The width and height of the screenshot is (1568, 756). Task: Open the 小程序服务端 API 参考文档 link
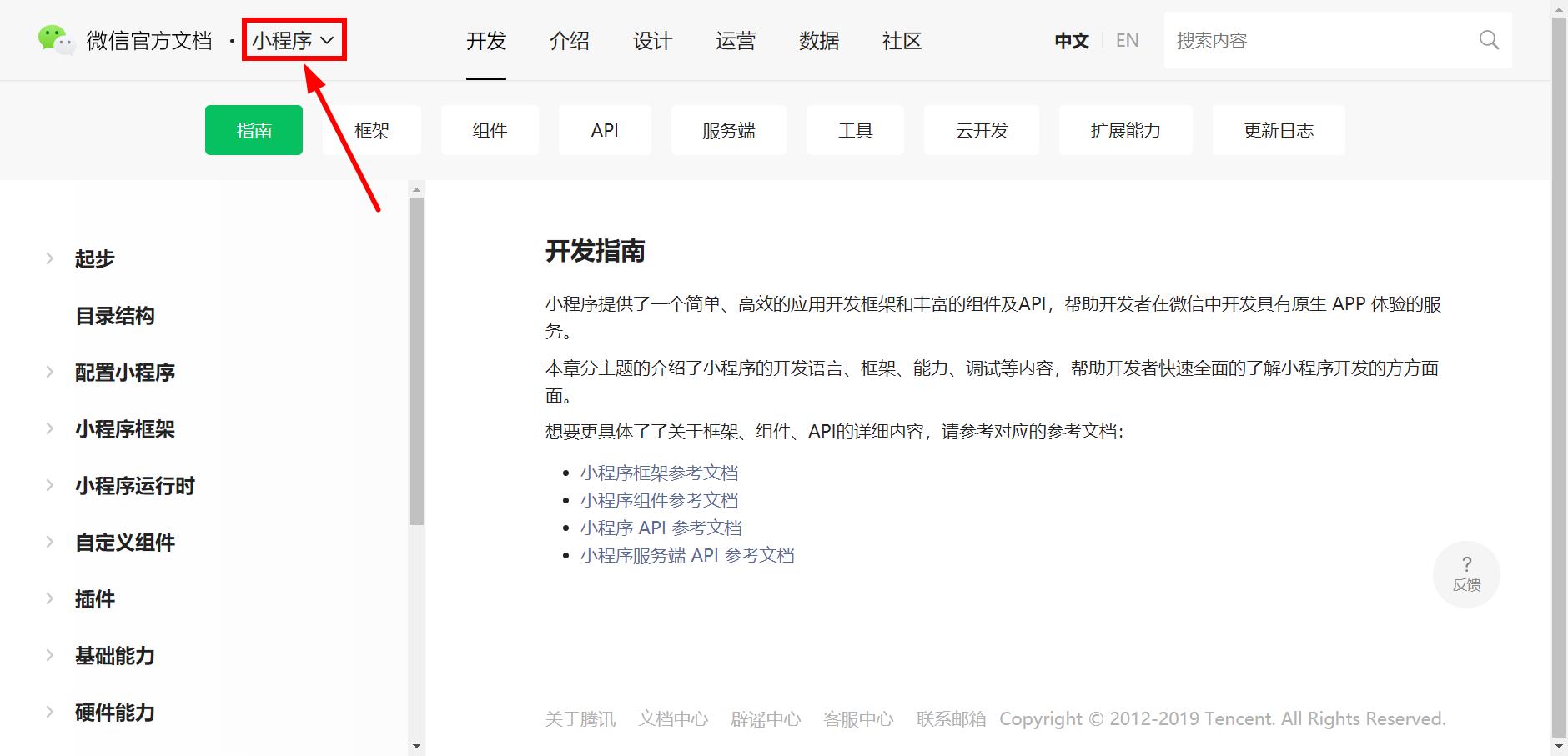pyautogui.click(x=688, y=554)
